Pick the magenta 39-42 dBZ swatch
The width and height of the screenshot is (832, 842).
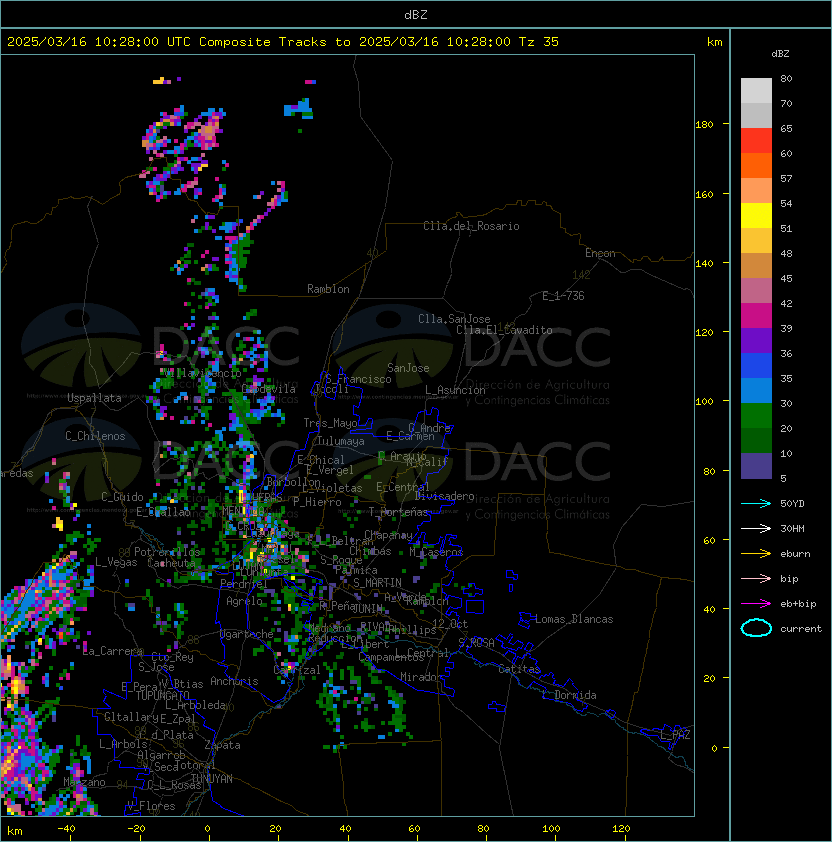tap(756, 316)
